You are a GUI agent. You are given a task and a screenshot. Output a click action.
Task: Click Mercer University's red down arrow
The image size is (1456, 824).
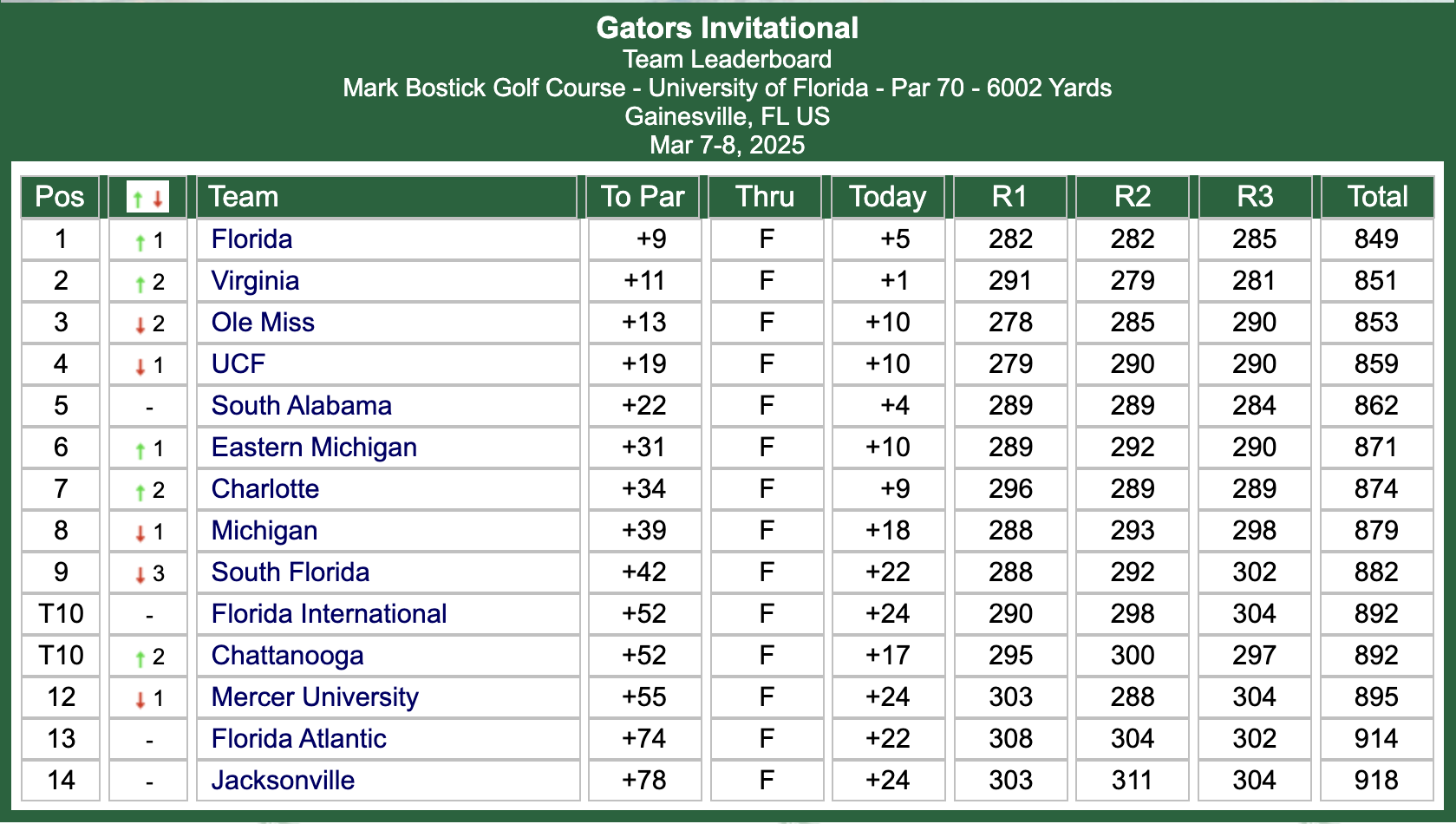coord(140,700)
